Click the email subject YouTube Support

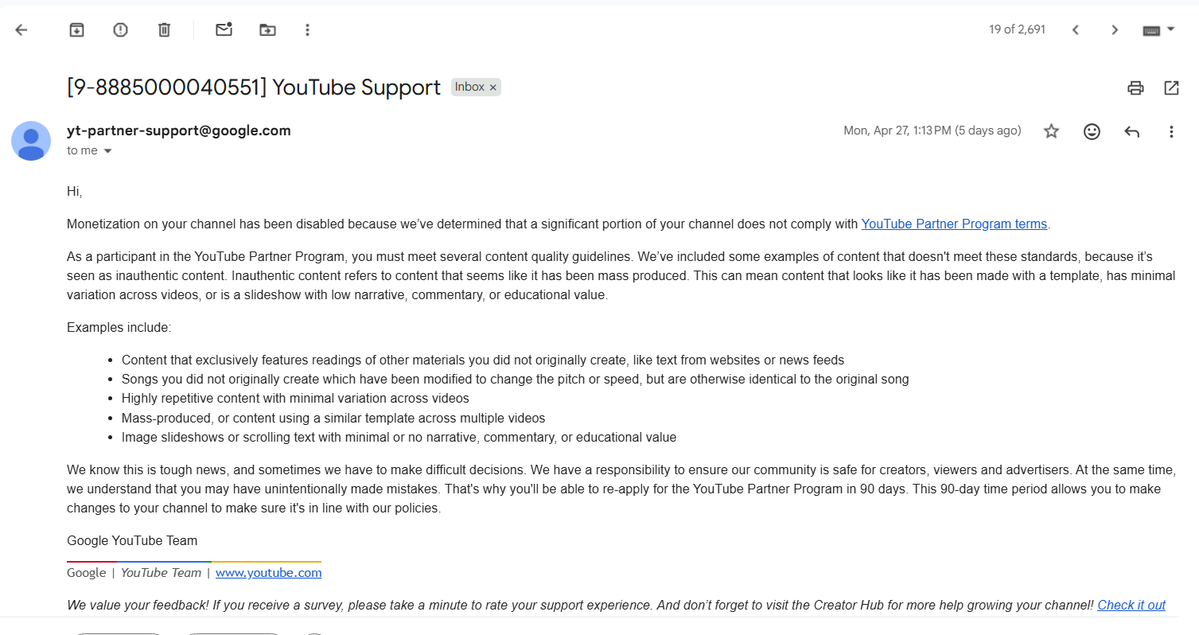(254, 88)
